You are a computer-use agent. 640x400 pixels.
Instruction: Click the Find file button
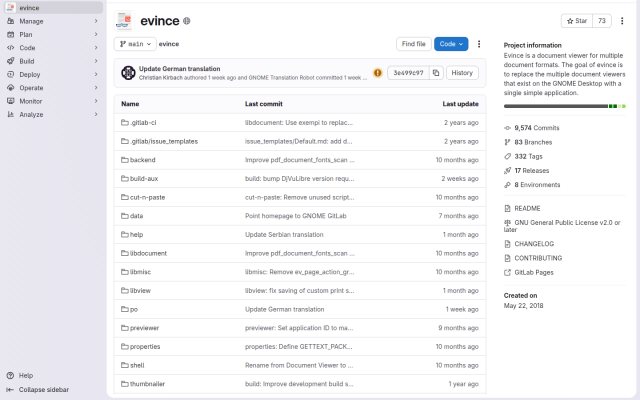coord(413,44)
